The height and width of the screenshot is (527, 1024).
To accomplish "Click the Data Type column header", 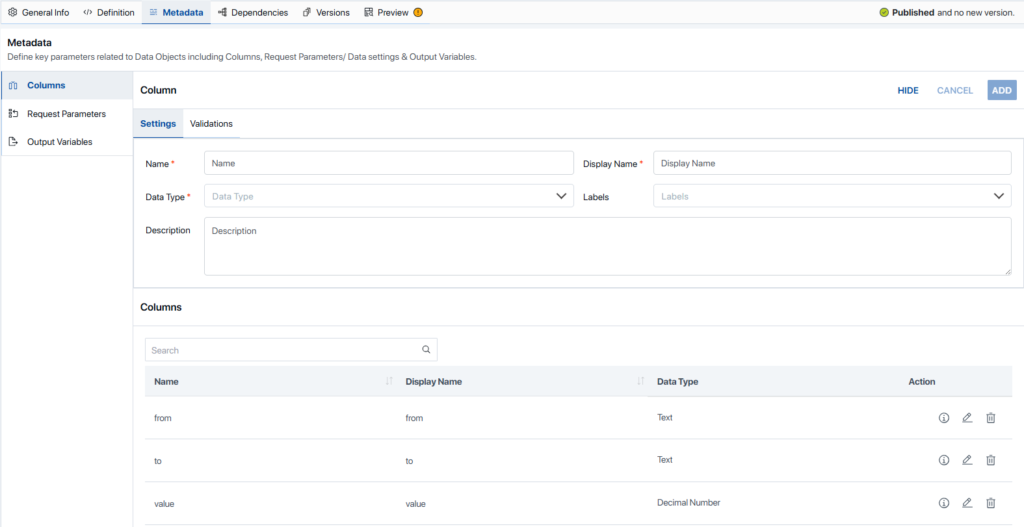I will click(x=677, y=381).
